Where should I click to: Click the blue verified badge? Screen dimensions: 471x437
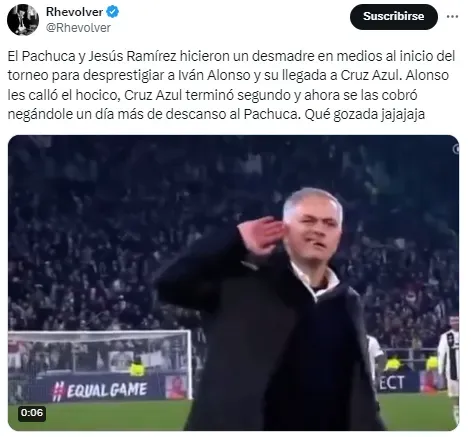coord(112,12)
